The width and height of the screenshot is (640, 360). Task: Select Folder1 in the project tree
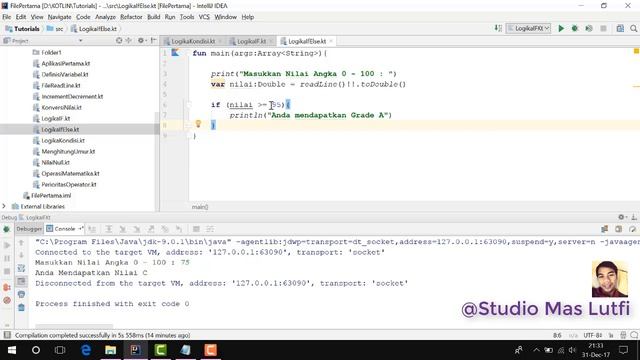47,52
